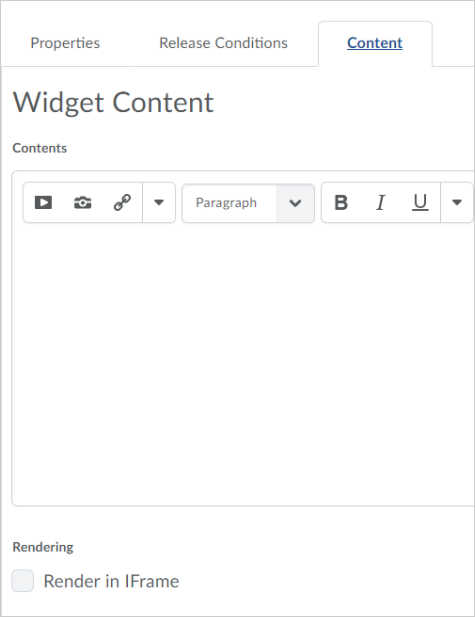475x617 pixels.
Task: Enable the Render in IFrame checkbox
Action: [22, 580]
